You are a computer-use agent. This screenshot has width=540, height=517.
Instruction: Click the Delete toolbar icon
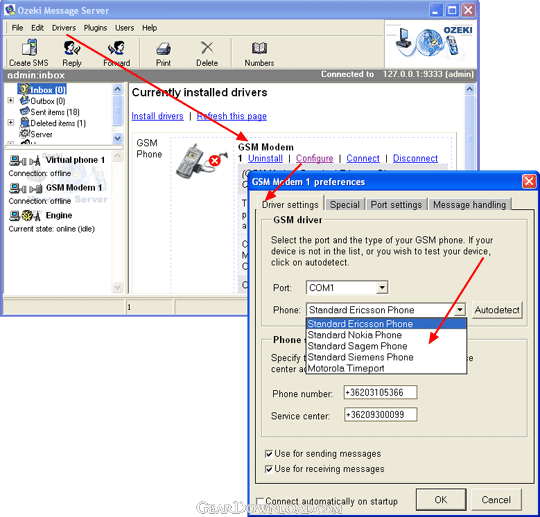point(207,48)
